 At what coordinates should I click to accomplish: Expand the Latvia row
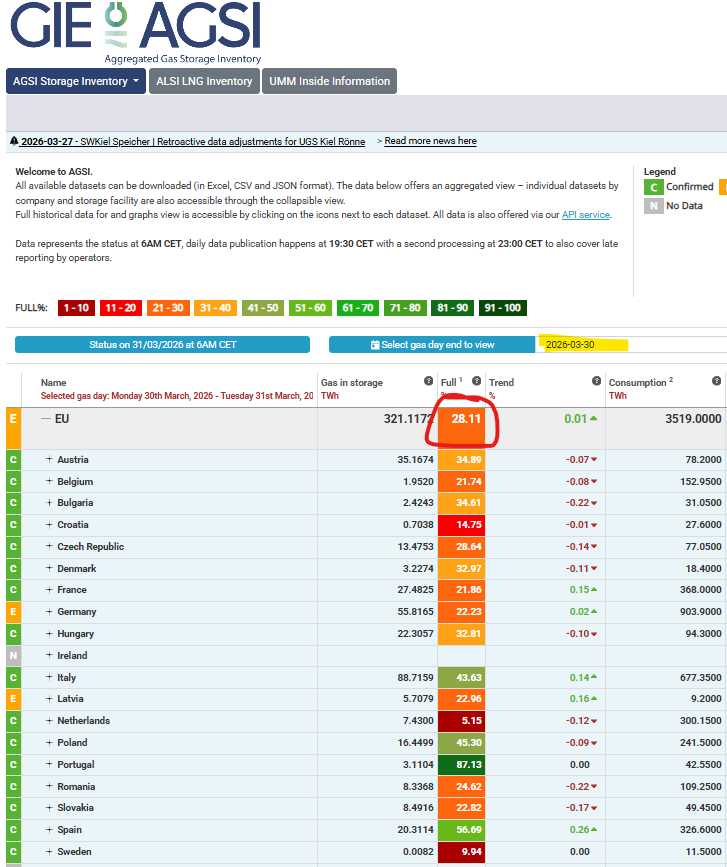[x=49, y=698]
